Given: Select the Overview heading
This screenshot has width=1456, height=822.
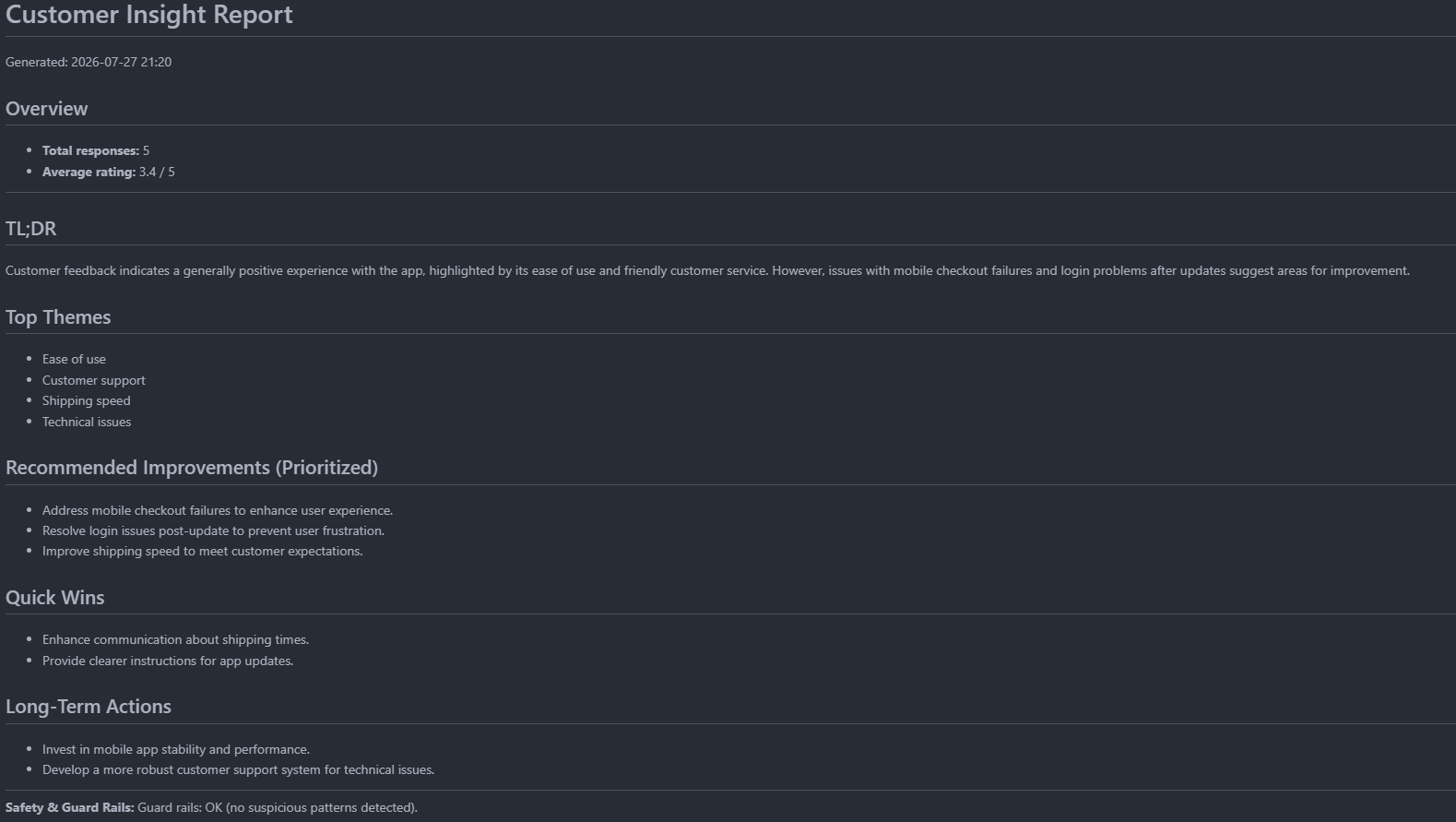Looking at the screenshot, I should click(46, 109).
